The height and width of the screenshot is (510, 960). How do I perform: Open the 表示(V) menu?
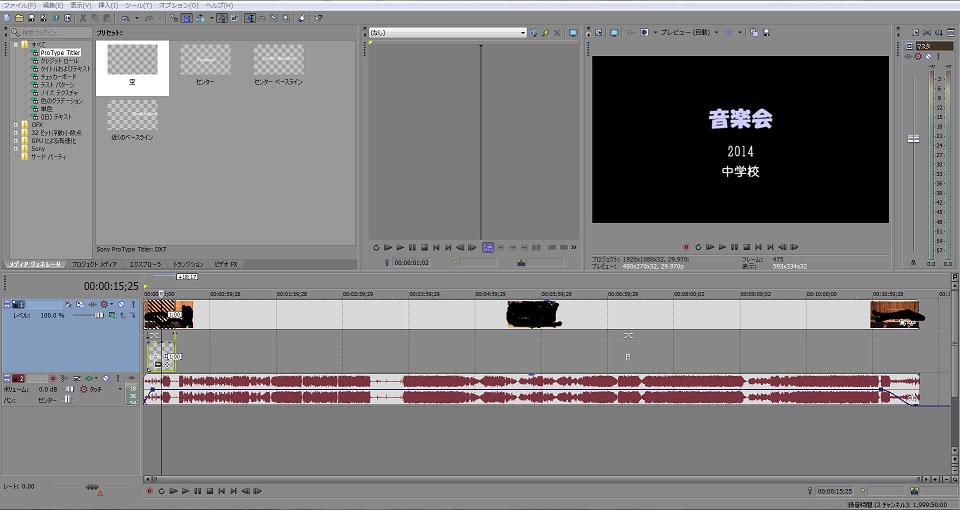coord(81,5)
